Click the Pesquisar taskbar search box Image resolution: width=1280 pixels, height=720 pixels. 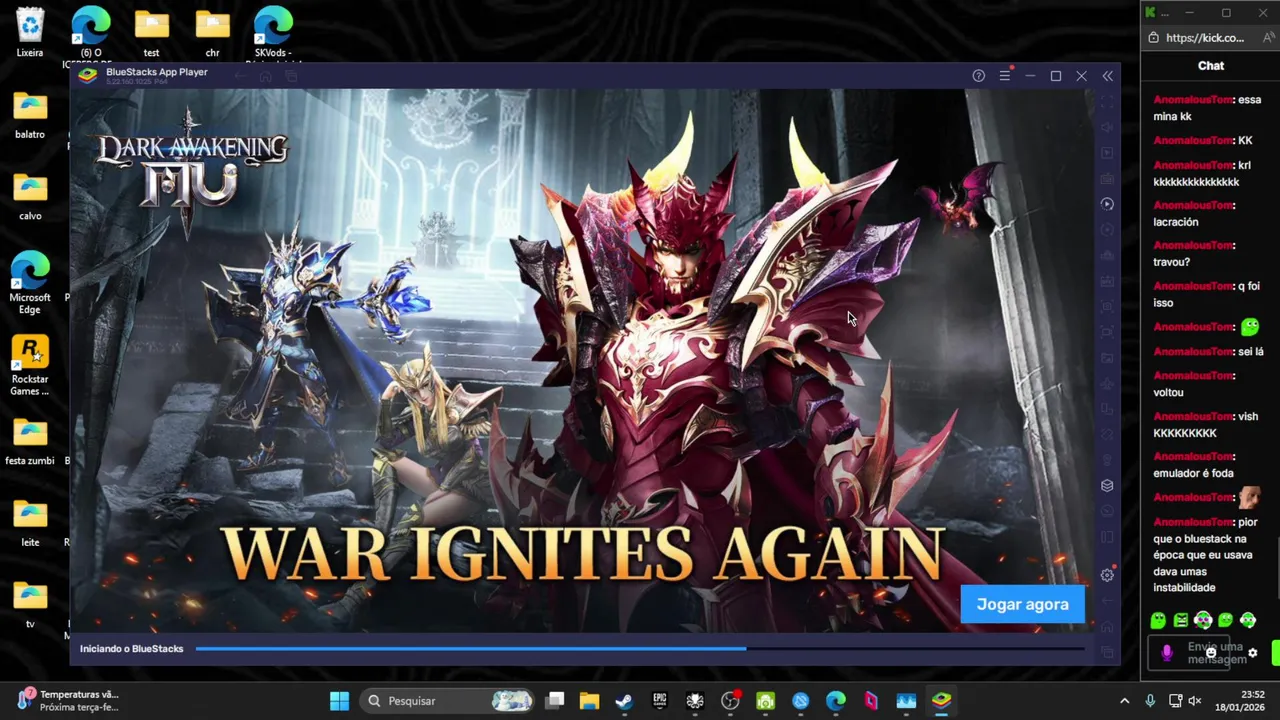click(448, 701)
